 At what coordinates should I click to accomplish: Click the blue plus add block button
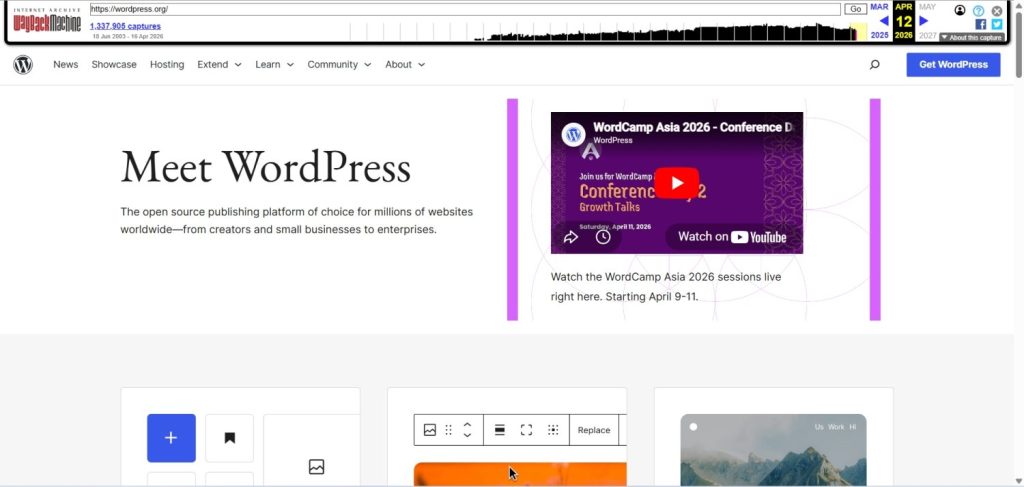pos(171,438)
